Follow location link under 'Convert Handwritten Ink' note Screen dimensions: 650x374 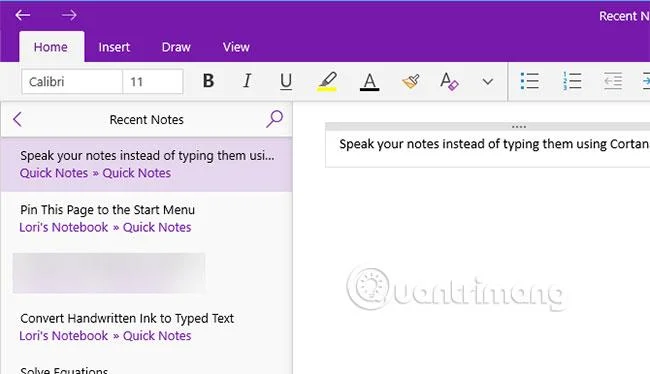tap(105, 336)
